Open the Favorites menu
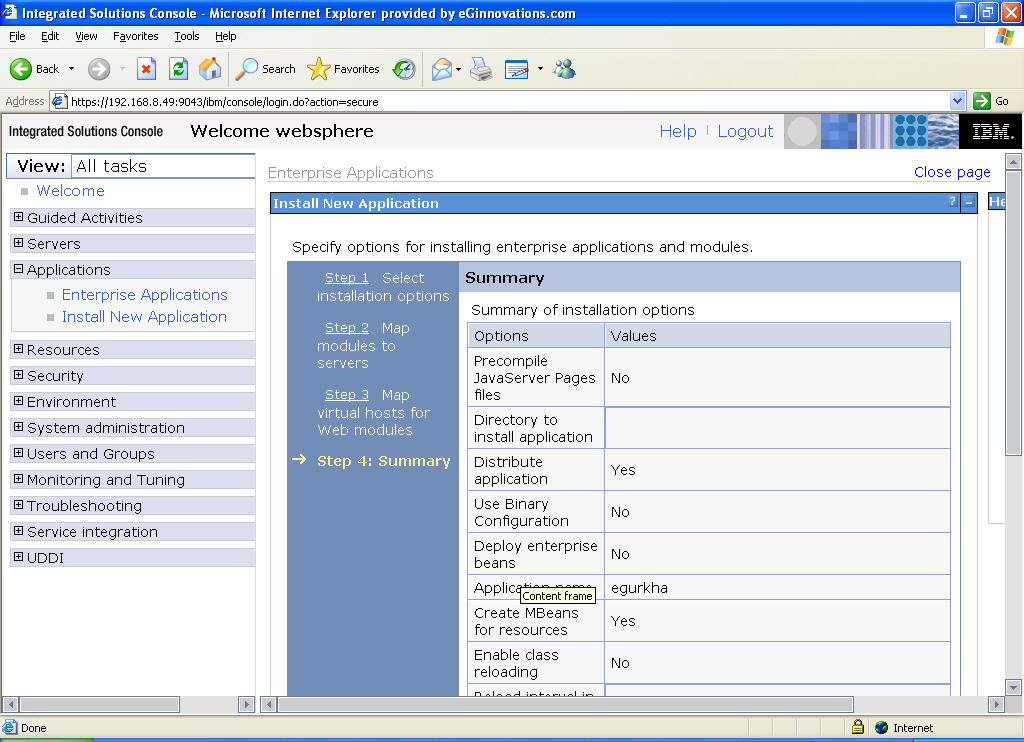This screenshot has width=1024, height=742. click(x=136, y=36)
